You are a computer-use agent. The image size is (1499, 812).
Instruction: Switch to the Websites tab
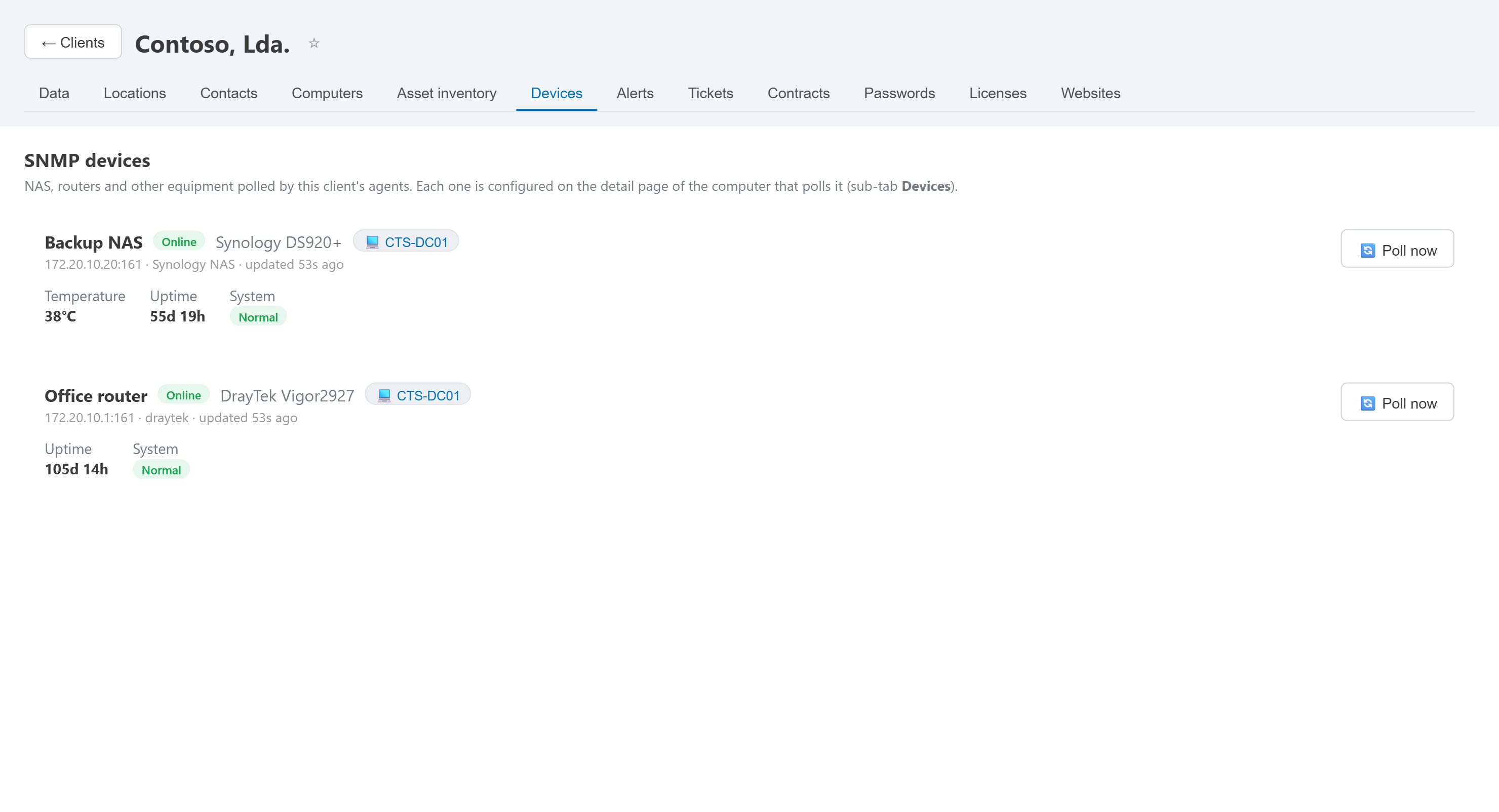[x=1090, y=93]
